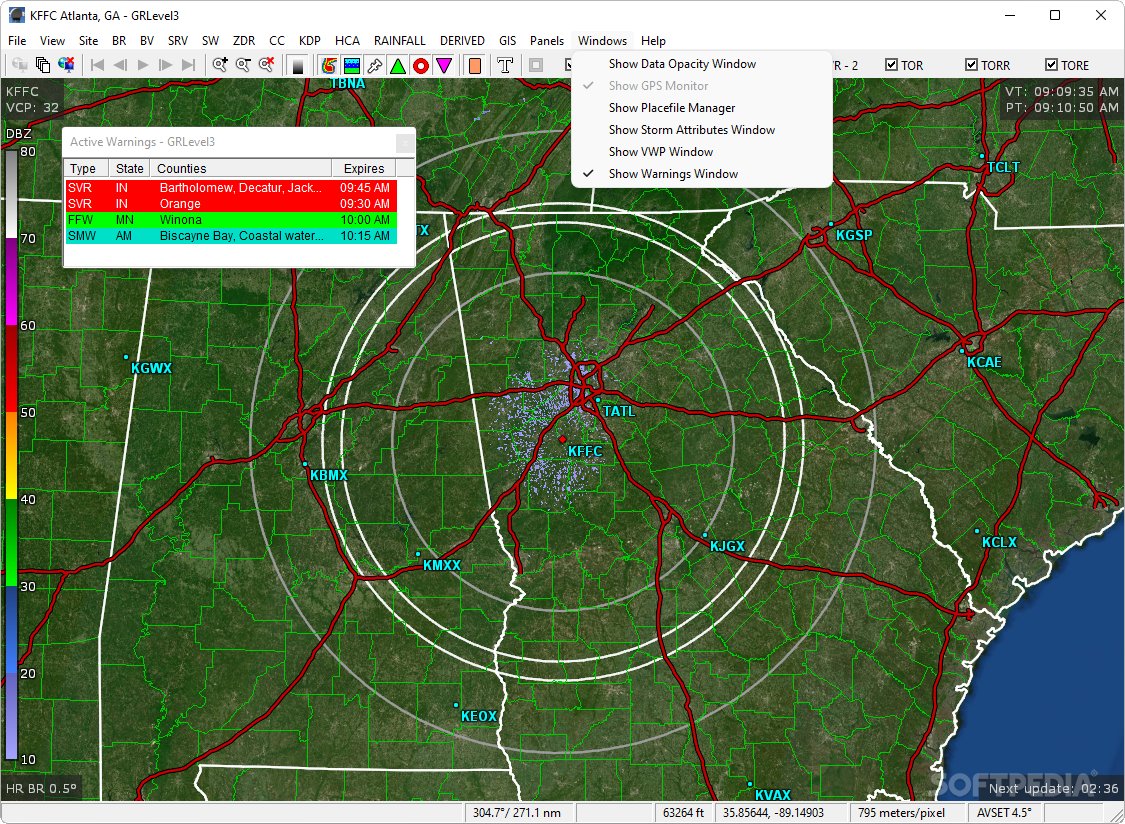Open the BR product menu
The image size is (1125, 824).
pos(119,41)
